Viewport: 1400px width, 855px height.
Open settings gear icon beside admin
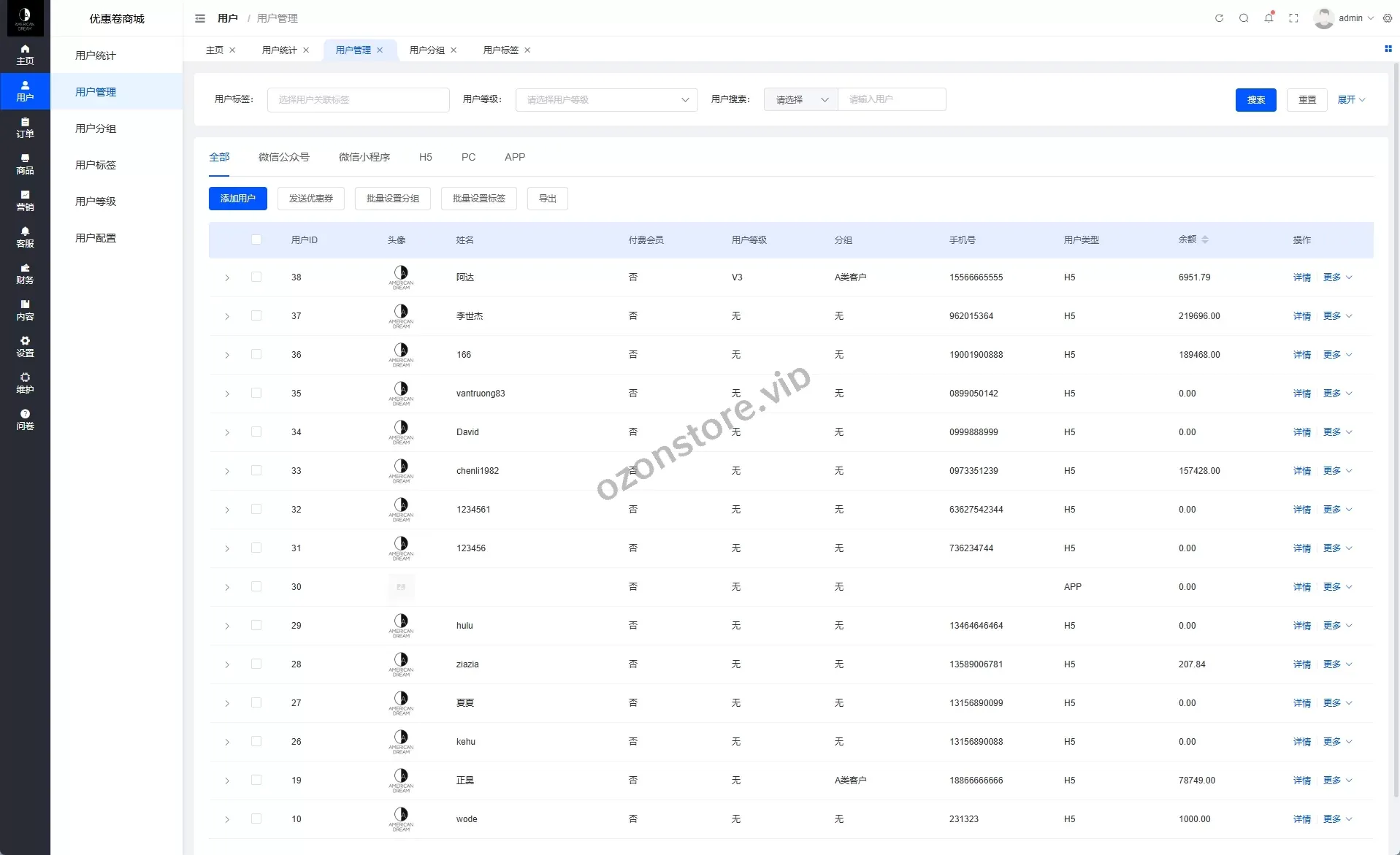click(x=1388, y=18)
